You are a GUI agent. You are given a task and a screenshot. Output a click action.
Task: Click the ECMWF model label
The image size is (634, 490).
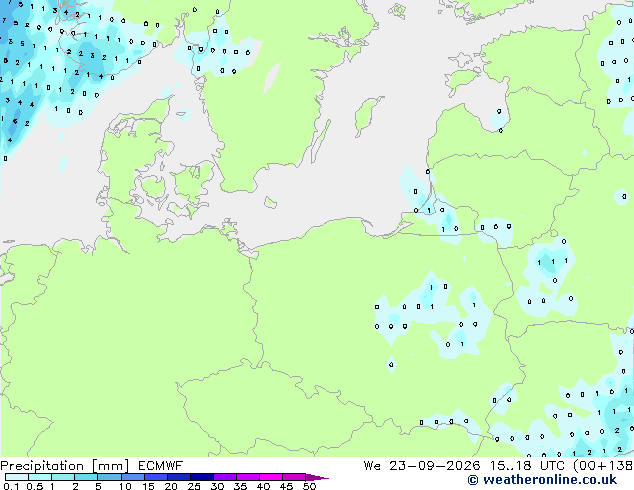click(x=160, y=466)
